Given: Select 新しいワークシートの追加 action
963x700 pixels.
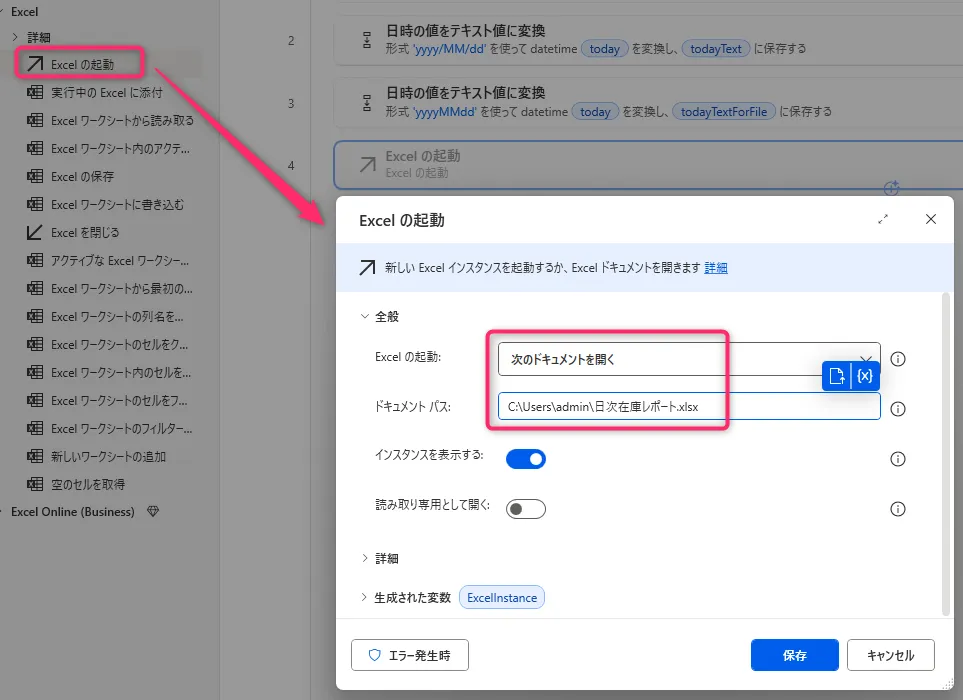Looking at the screenshot, I should [108, 457].
